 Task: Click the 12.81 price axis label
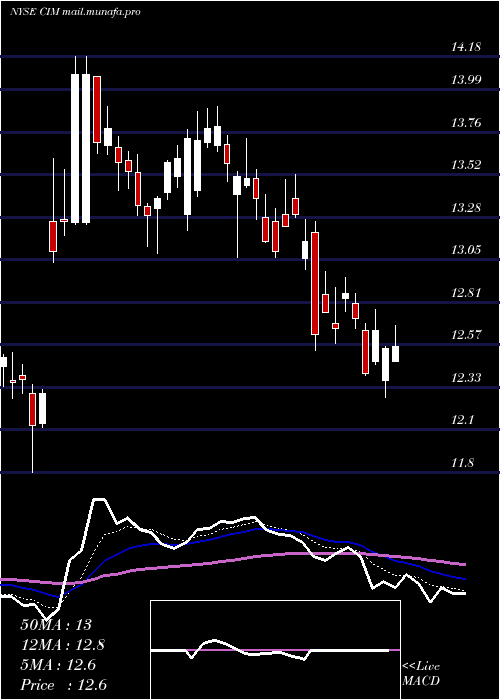tap(466, 293)
